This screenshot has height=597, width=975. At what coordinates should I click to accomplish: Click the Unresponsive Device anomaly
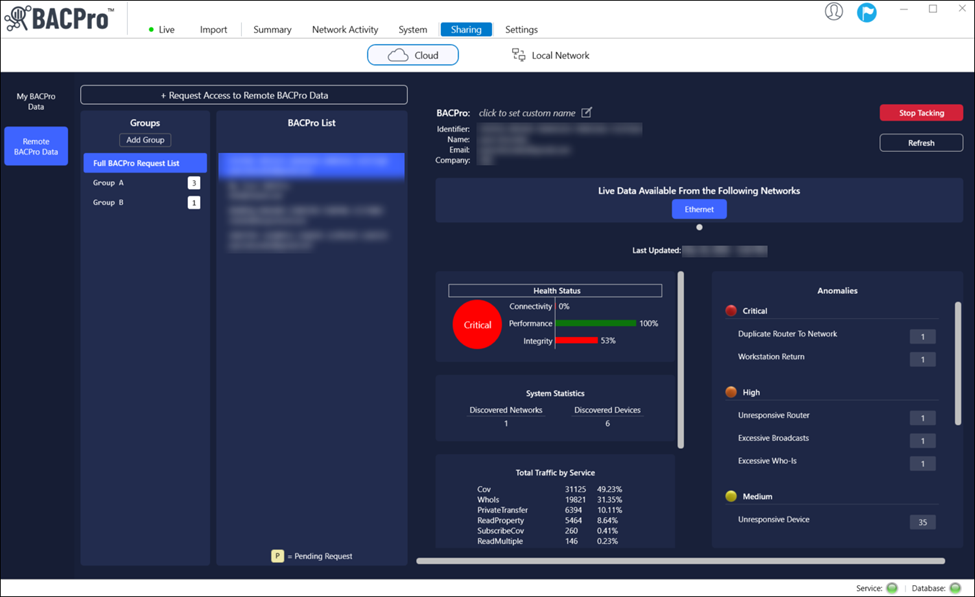point(774,519)
